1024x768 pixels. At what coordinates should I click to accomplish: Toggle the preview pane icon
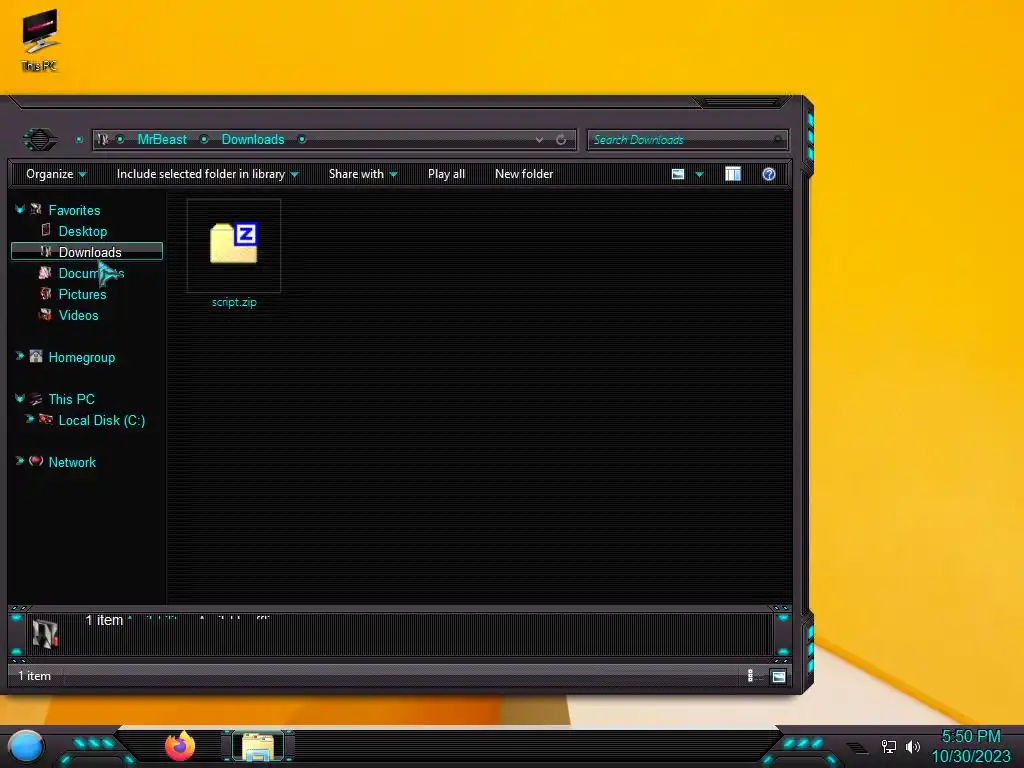[x=733, y=174]
